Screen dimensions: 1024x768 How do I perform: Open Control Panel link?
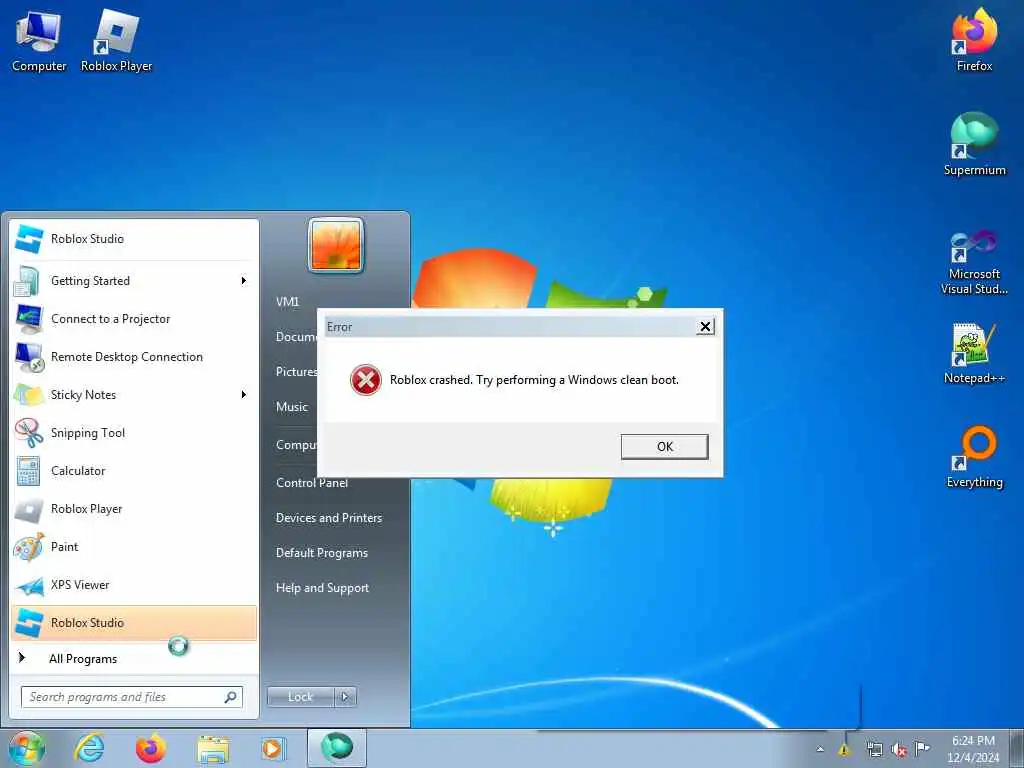[x=312, y=483]
